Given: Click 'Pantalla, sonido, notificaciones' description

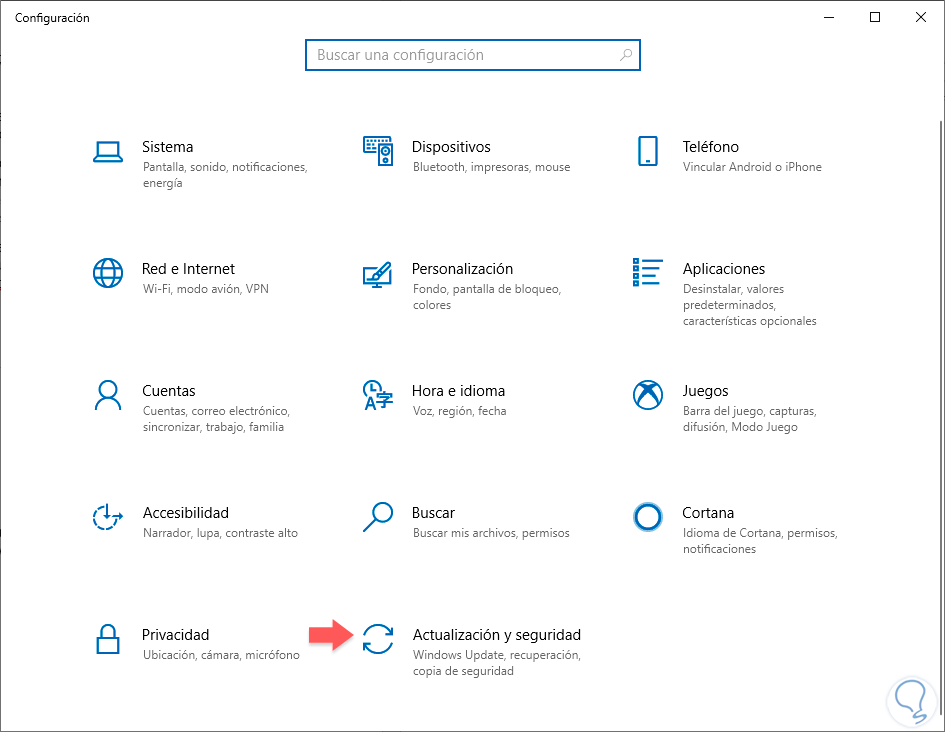Looking at the screenshot, I should point(225,167).
